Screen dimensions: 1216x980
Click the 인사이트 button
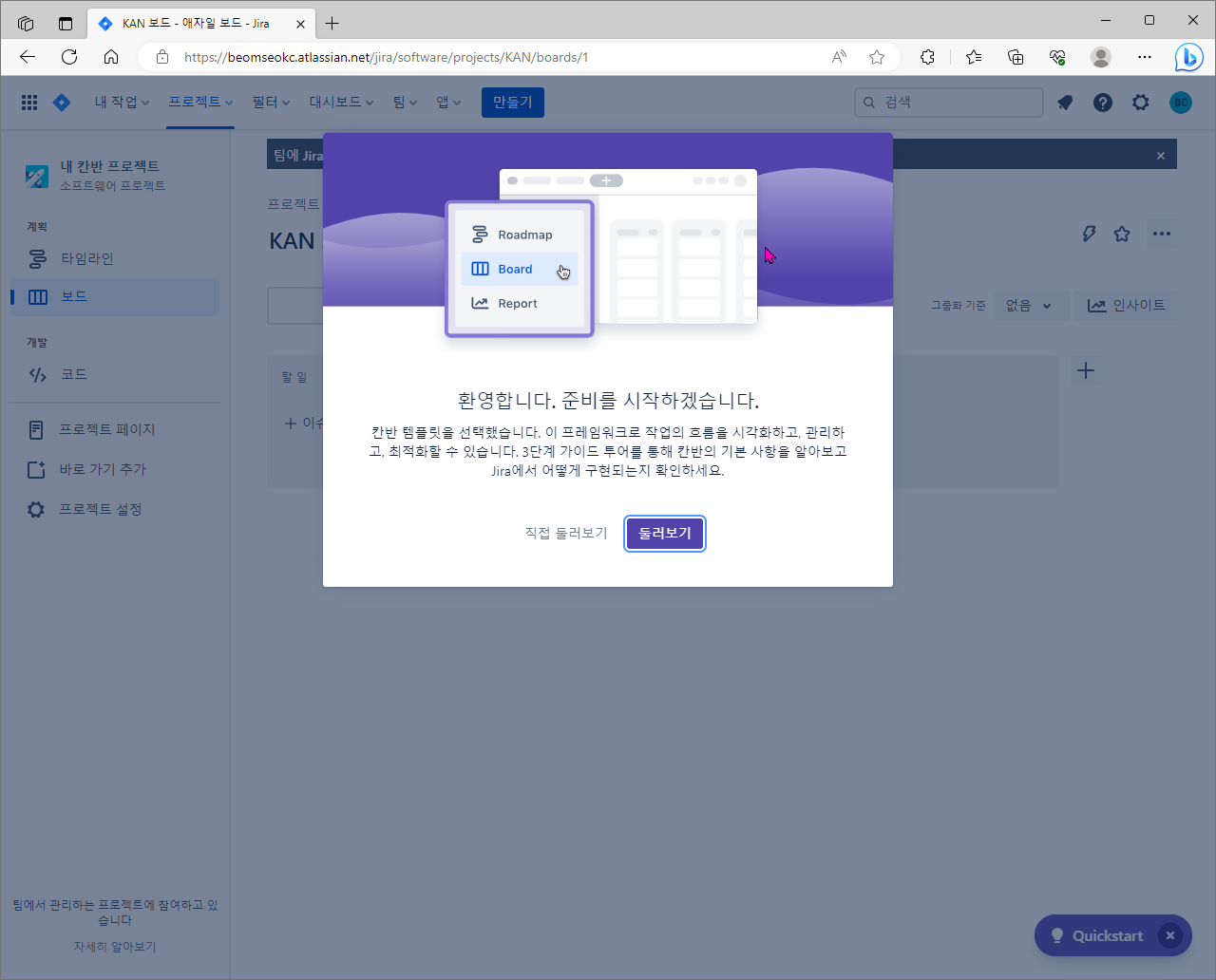(1126, 306)
